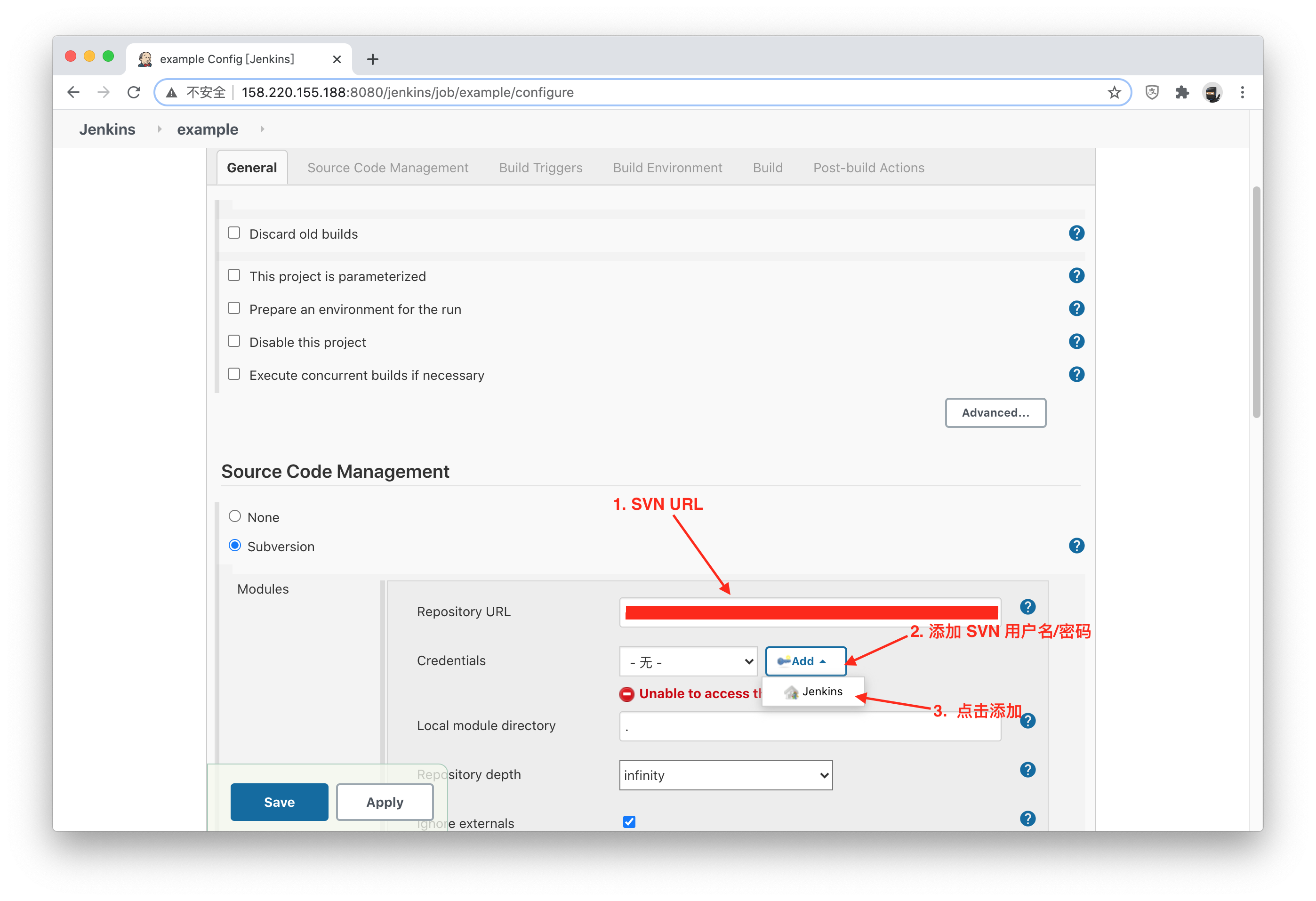Open Chrome three-dot menu
Viewport: 1316px width, 901px height.
1242,92
